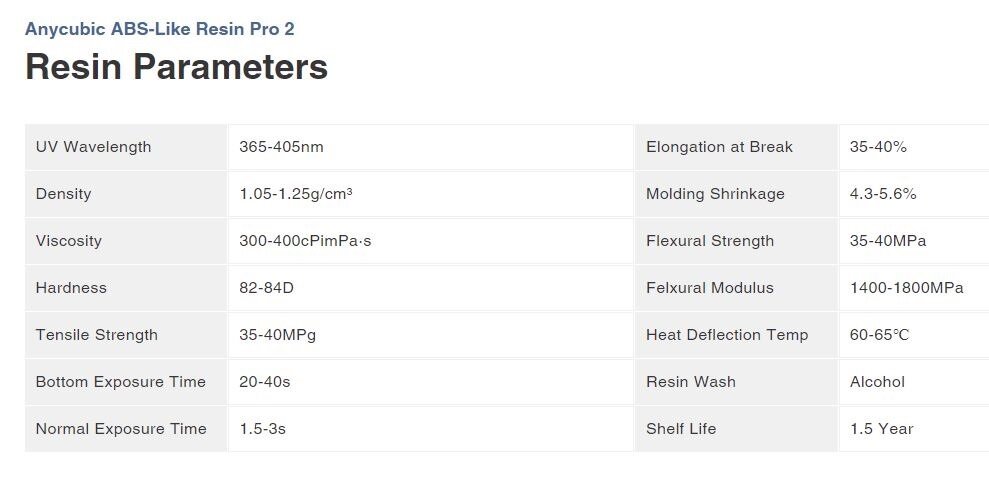Image resolution: width=989 pixels, height=485 pixels.
Task: Click the Alcohol resin wash value
Action: pos(877,382)
